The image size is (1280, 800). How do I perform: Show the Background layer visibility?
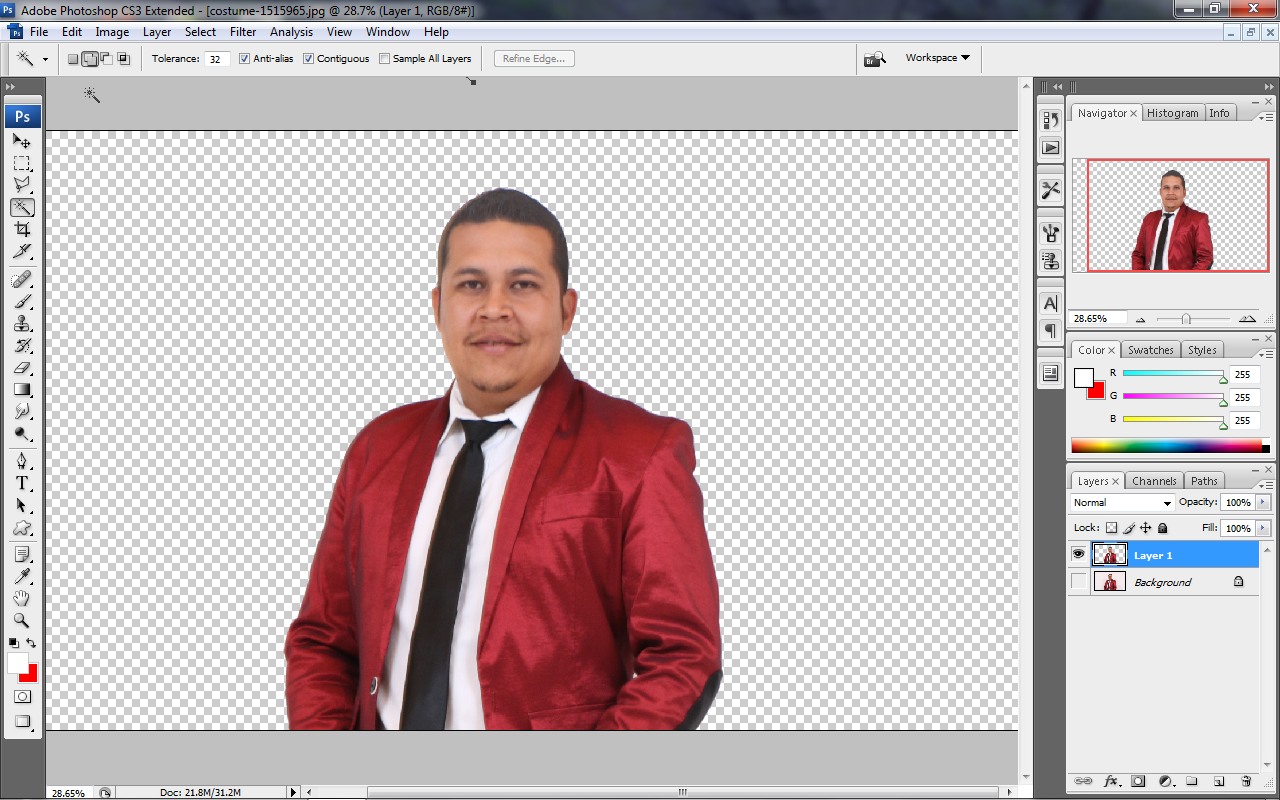click(1078, 581)
